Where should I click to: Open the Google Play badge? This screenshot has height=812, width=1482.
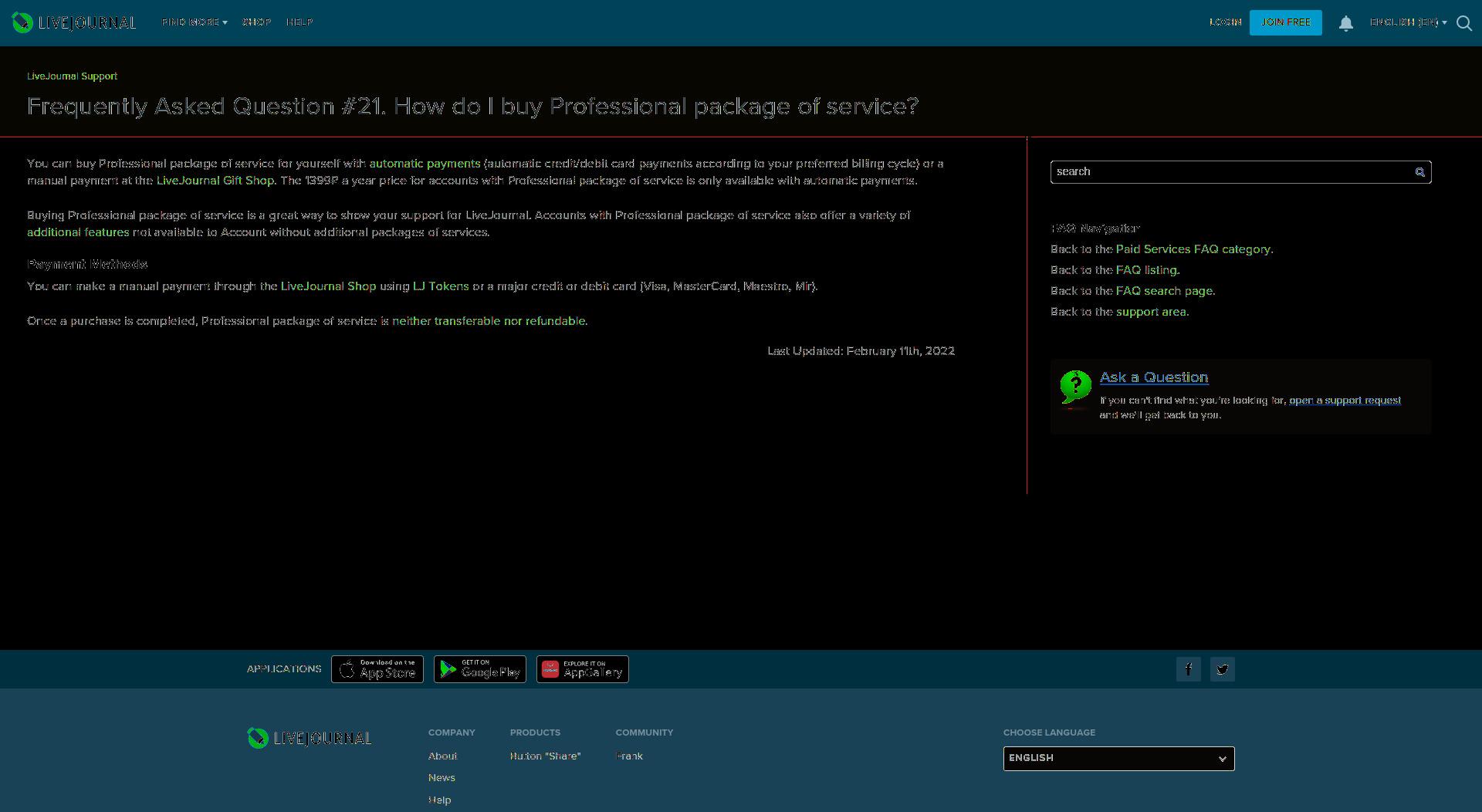click(x=480, y=669)
